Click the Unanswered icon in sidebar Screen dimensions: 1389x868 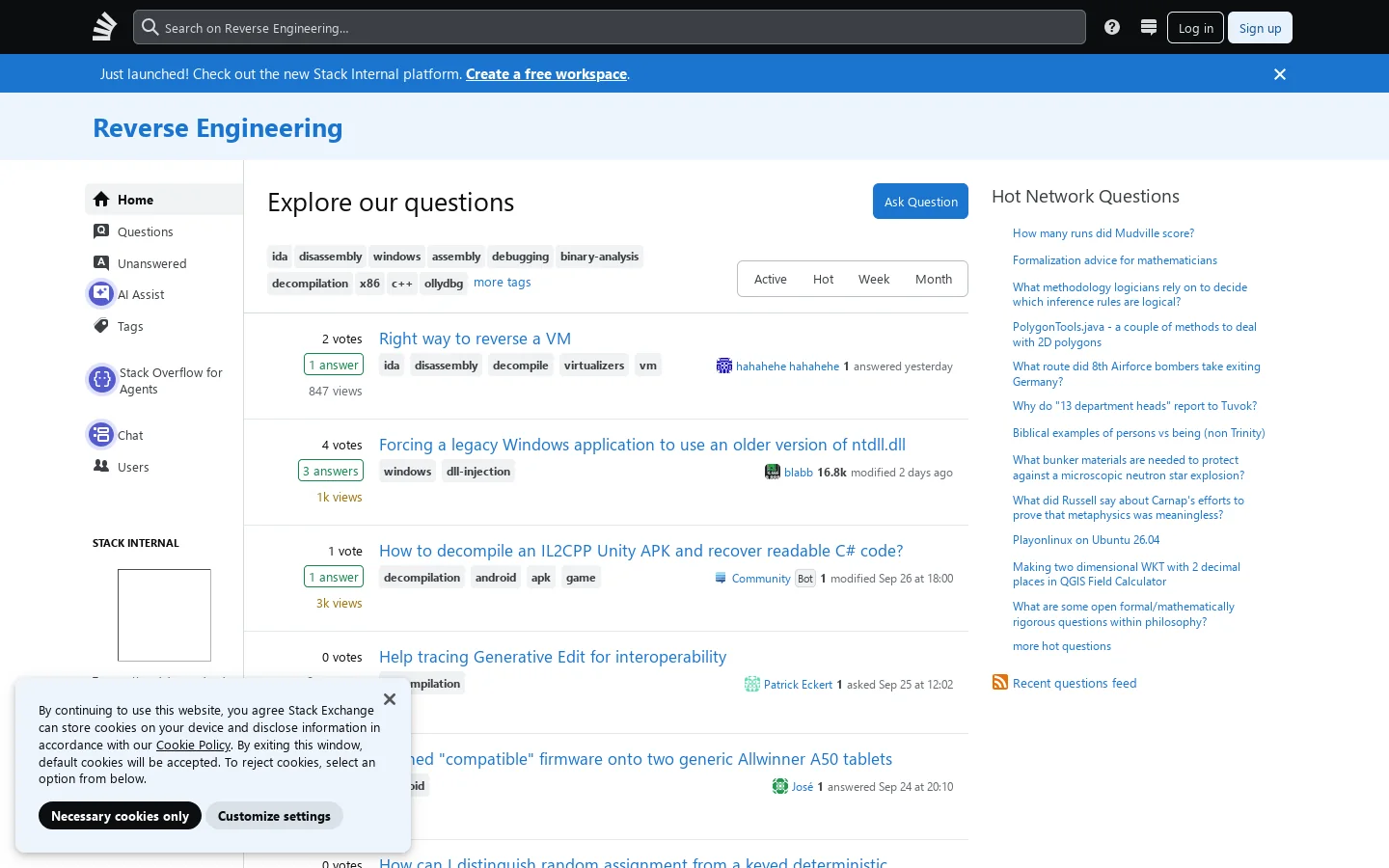(101, 262)
